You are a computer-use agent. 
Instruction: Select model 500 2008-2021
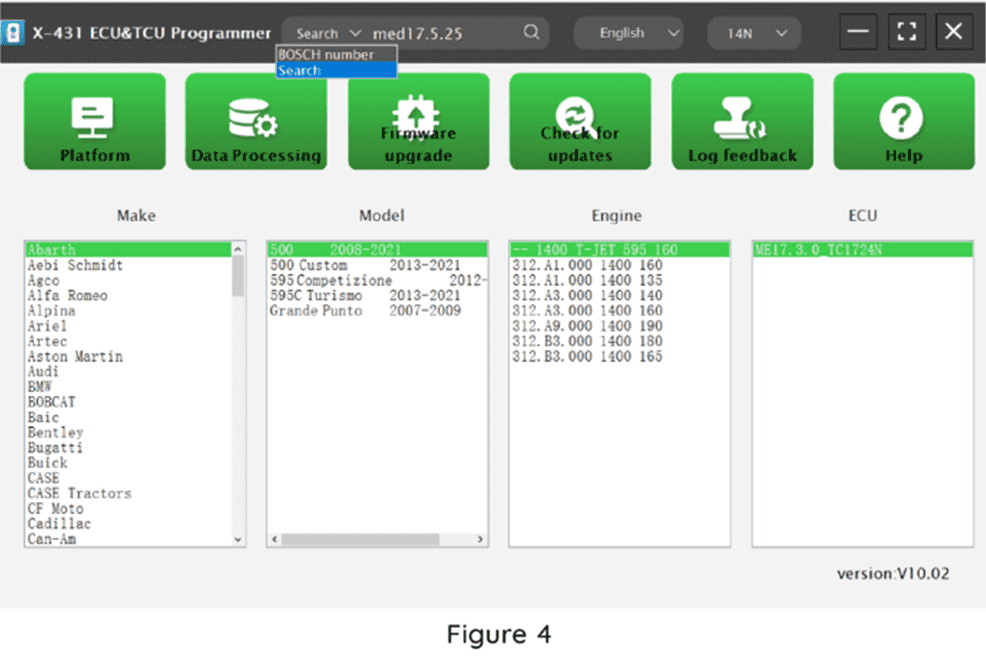coord(377,250)
